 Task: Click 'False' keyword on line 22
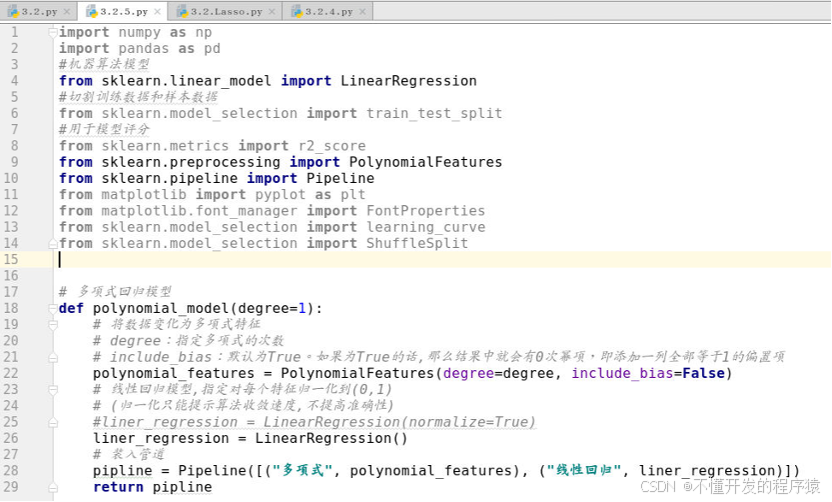point(703,373)
